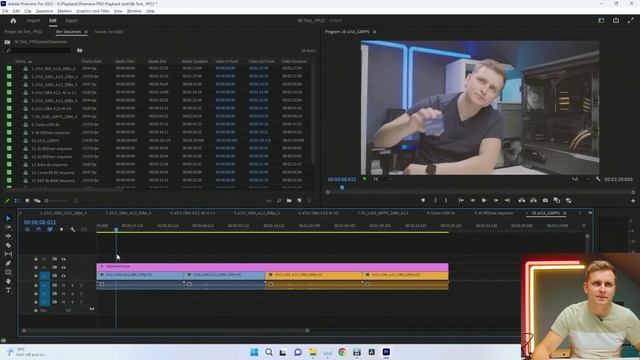Switch to the Source panel tab

tap(109, 31)
